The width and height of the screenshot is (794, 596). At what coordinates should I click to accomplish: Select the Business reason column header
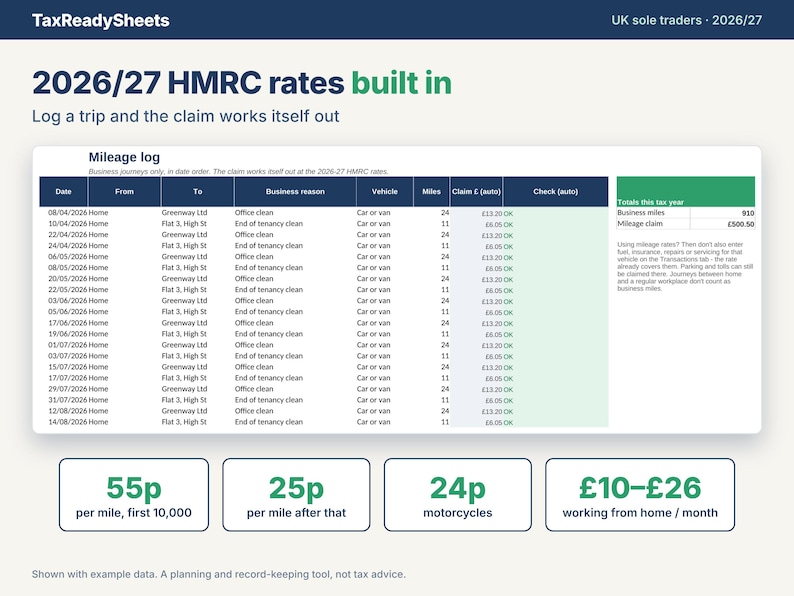pos(295,191)
